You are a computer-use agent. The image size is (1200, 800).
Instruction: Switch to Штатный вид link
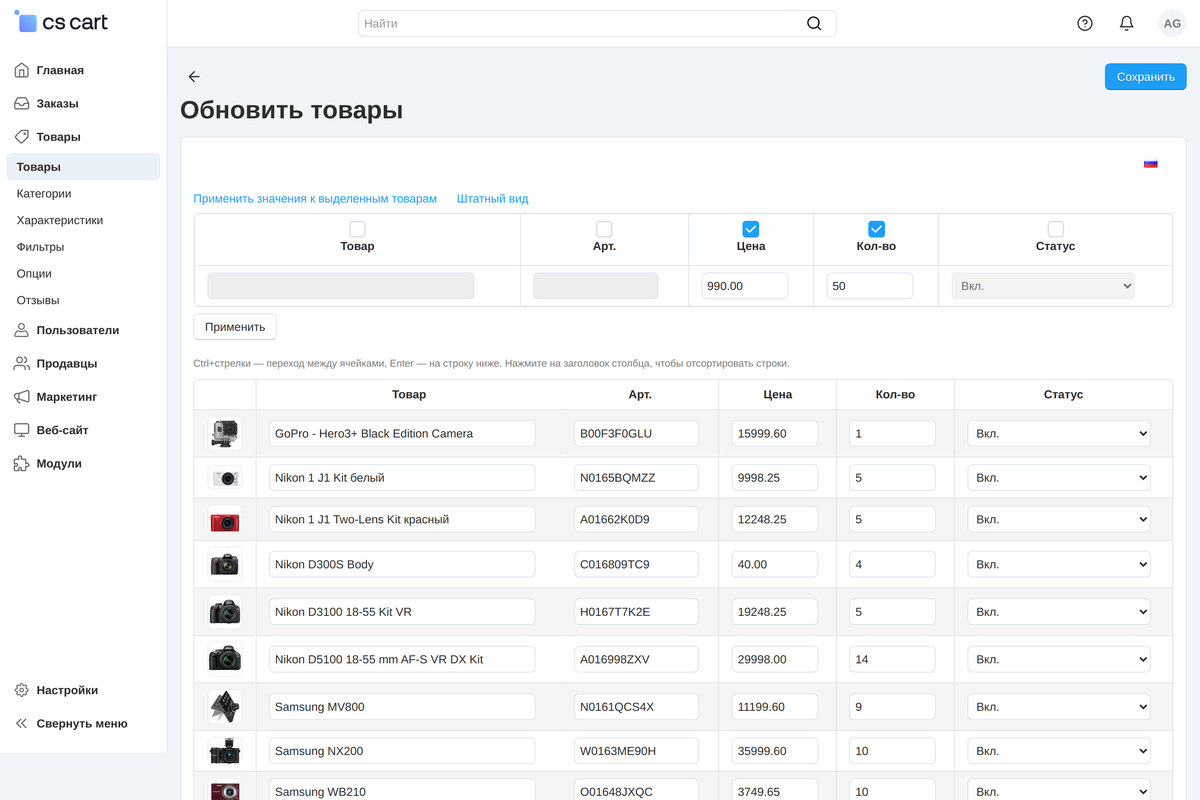493,199
